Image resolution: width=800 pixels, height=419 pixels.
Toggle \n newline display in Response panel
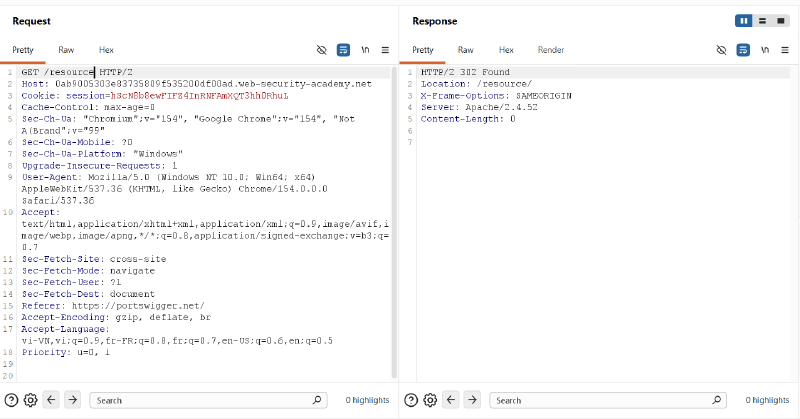(x=765, y=50)
